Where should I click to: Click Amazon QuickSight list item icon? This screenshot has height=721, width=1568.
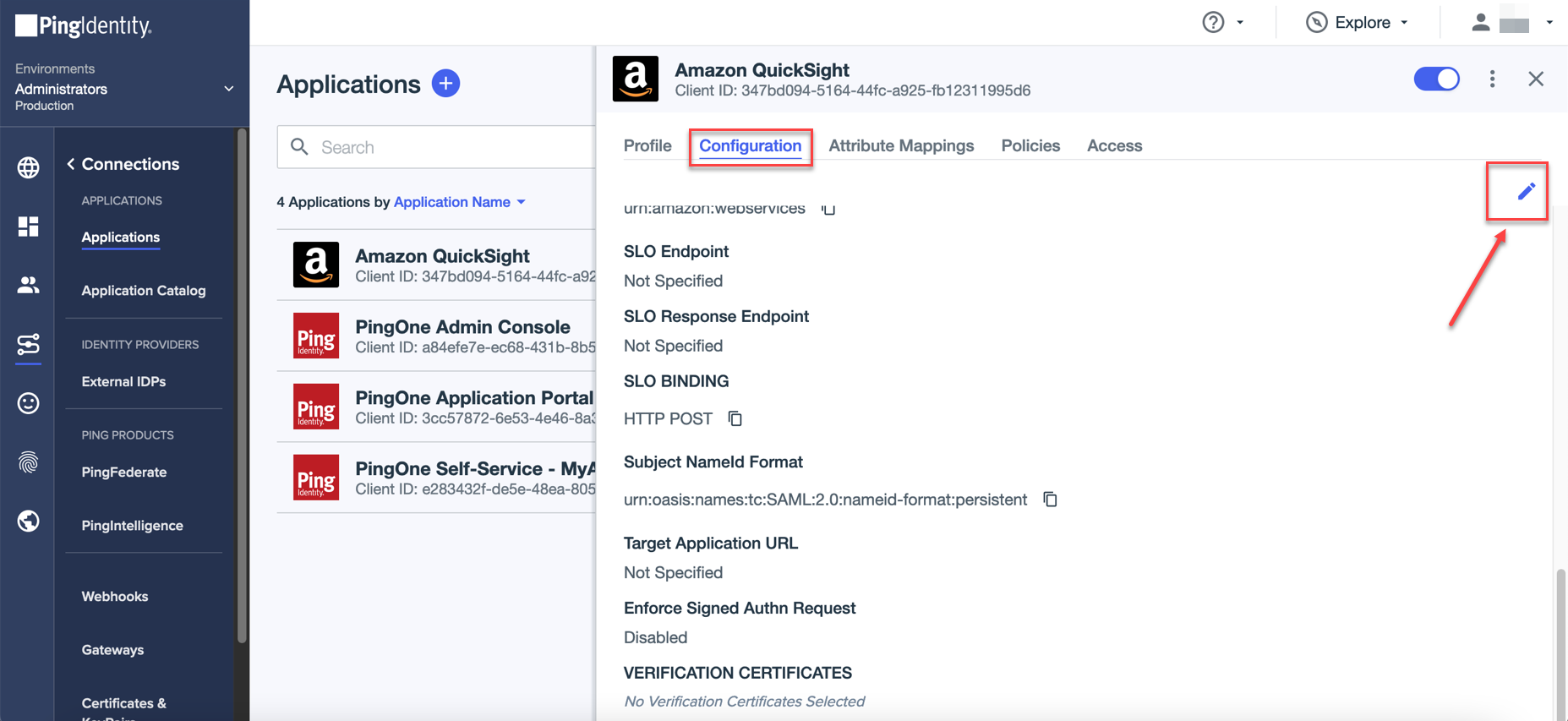pyautogui.click(x=316, y=265)
